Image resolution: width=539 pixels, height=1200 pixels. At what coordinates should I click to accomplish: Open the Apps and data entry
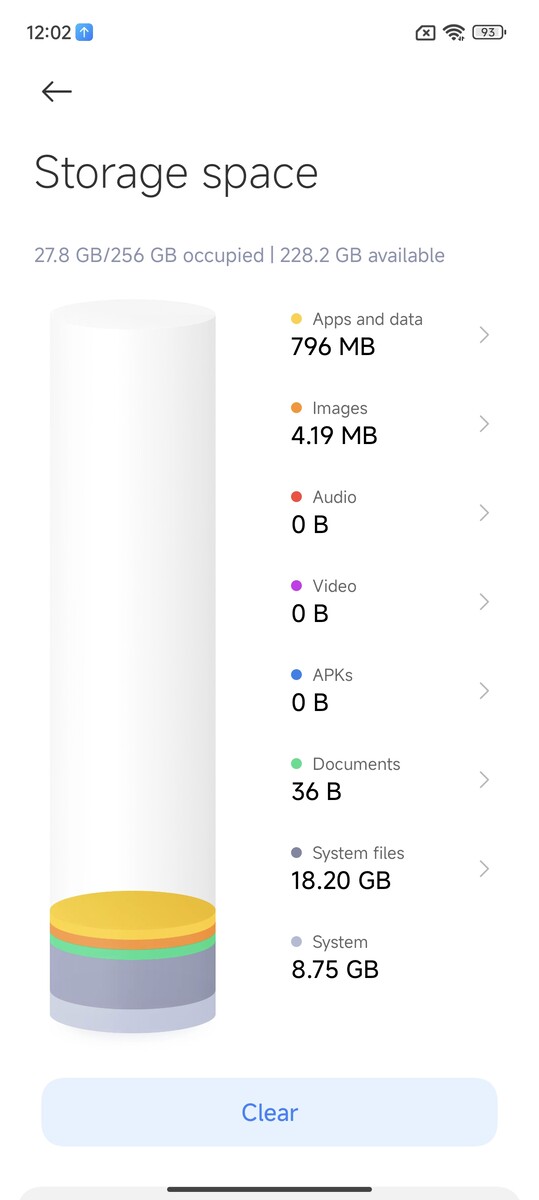tap(390, 334)
